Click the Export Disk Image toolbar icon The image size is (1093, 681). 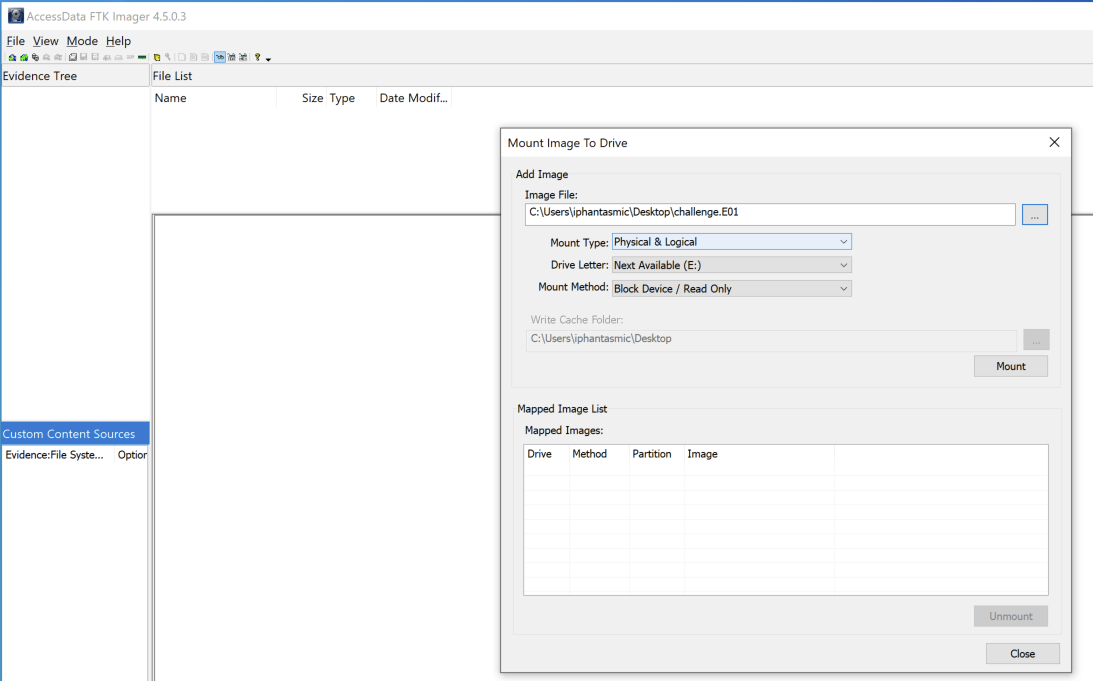pyautogui.click(x=84, y=57)
